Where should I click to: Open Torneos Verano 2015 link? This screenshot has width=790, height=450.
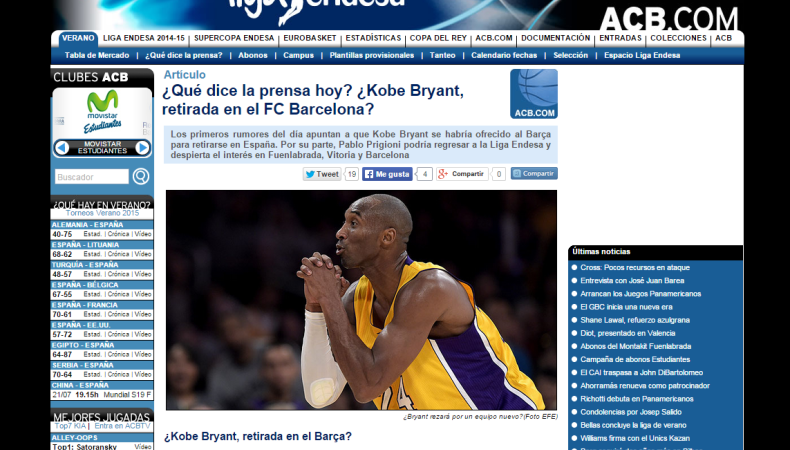point(102,213)
